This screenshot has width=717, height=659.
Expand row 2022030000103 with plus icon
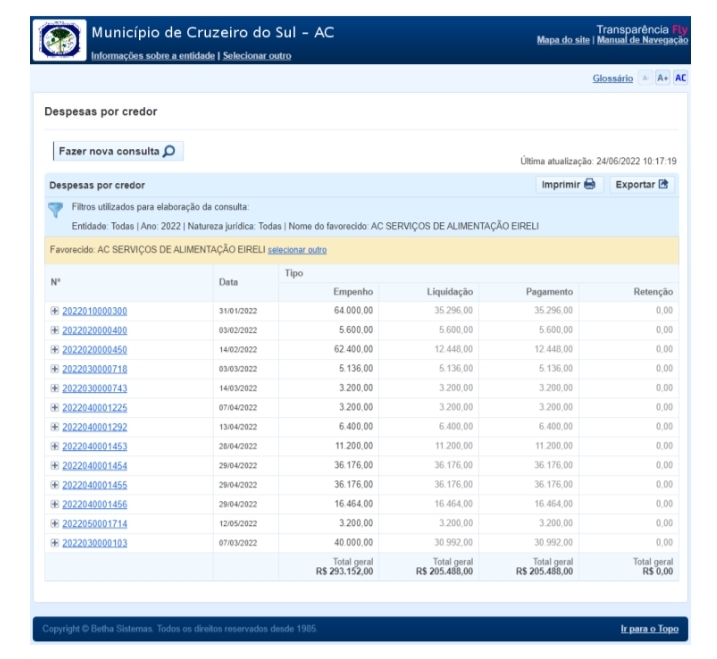tap(55, 543)
